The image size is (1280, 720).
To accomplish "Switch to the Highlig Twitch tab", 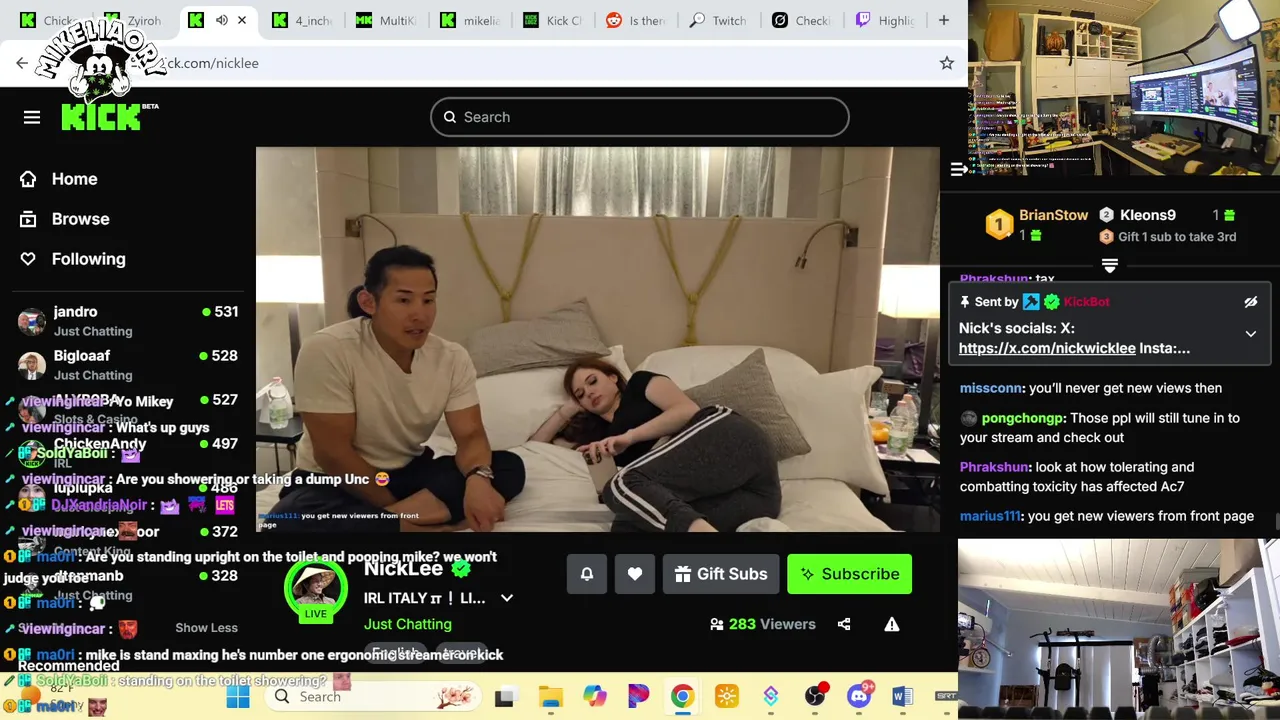I will pyautogui.click(x=886, y=20).
